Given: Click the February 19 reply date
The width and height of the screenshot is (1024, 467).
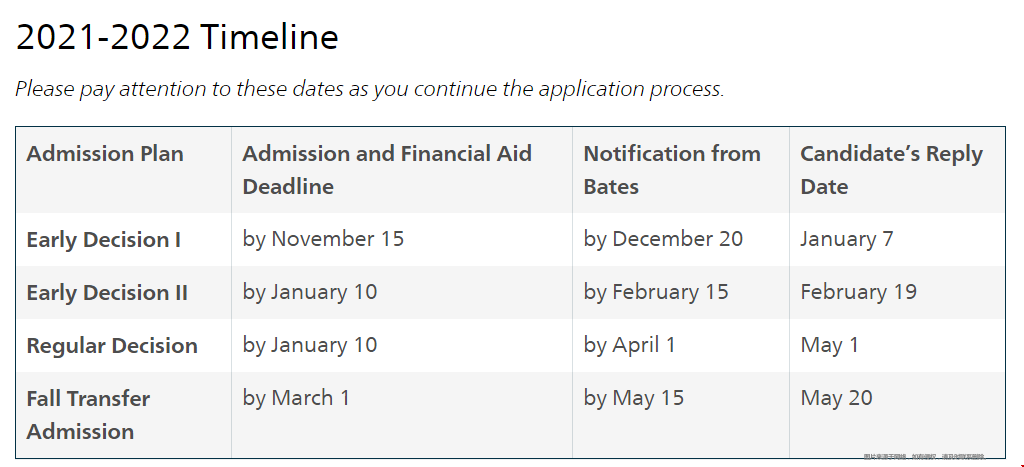Looking at the screenshot, I should click(x=858, y=292).
